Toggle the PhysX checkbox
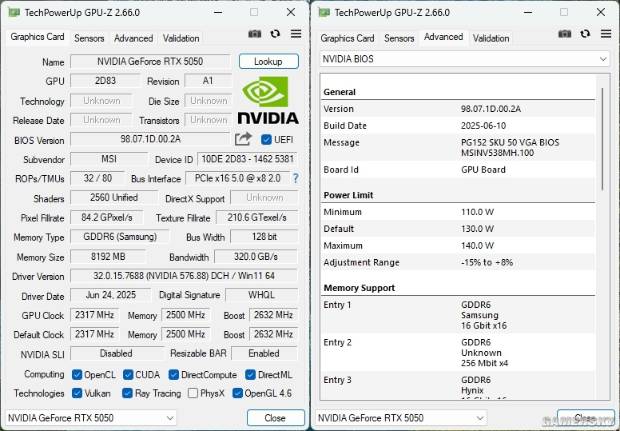Viewport: 620px width, 431px height. (x=193, y=393)
